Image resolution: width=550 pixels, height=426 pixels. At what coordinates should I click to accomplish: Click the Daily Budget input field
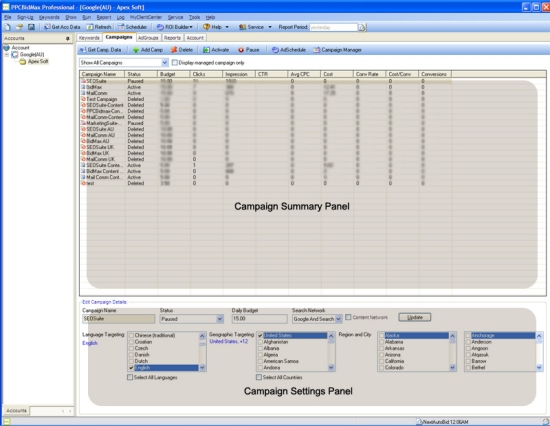coord(260,319)
